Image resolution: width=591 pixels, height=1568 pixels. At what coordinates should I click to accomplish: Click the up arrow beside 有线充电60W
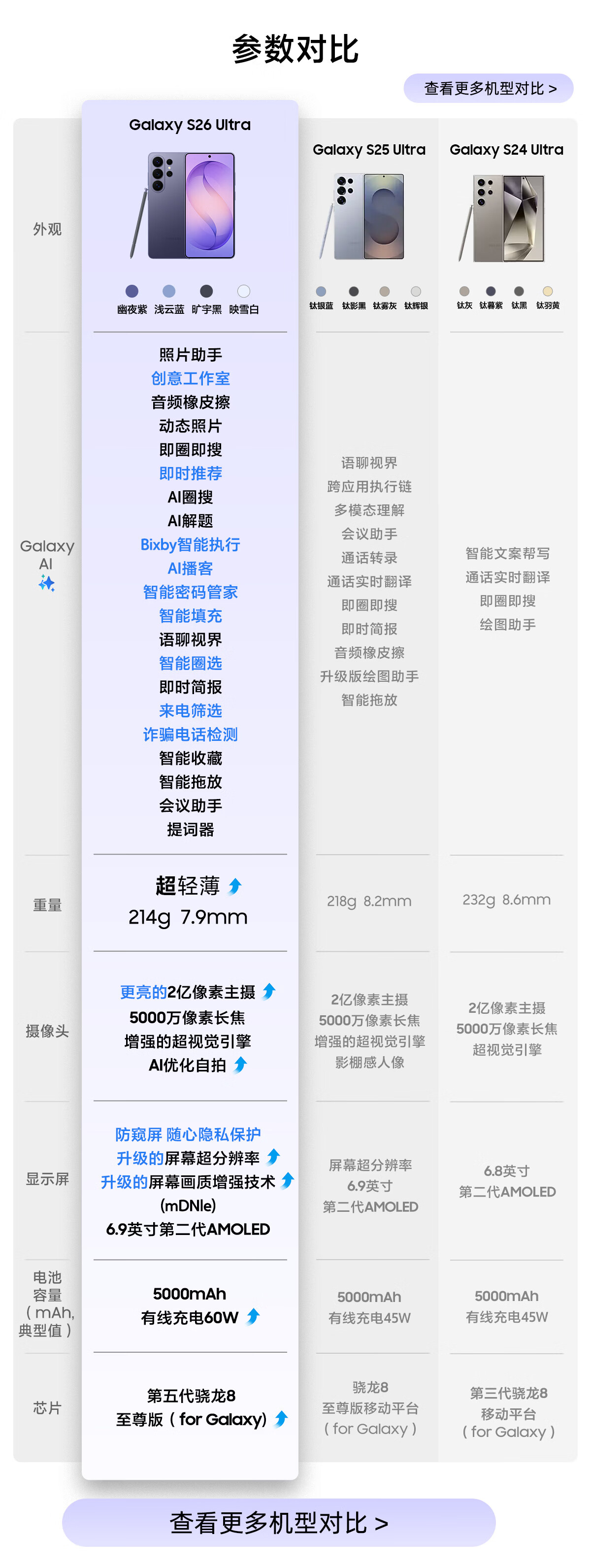253,1317
